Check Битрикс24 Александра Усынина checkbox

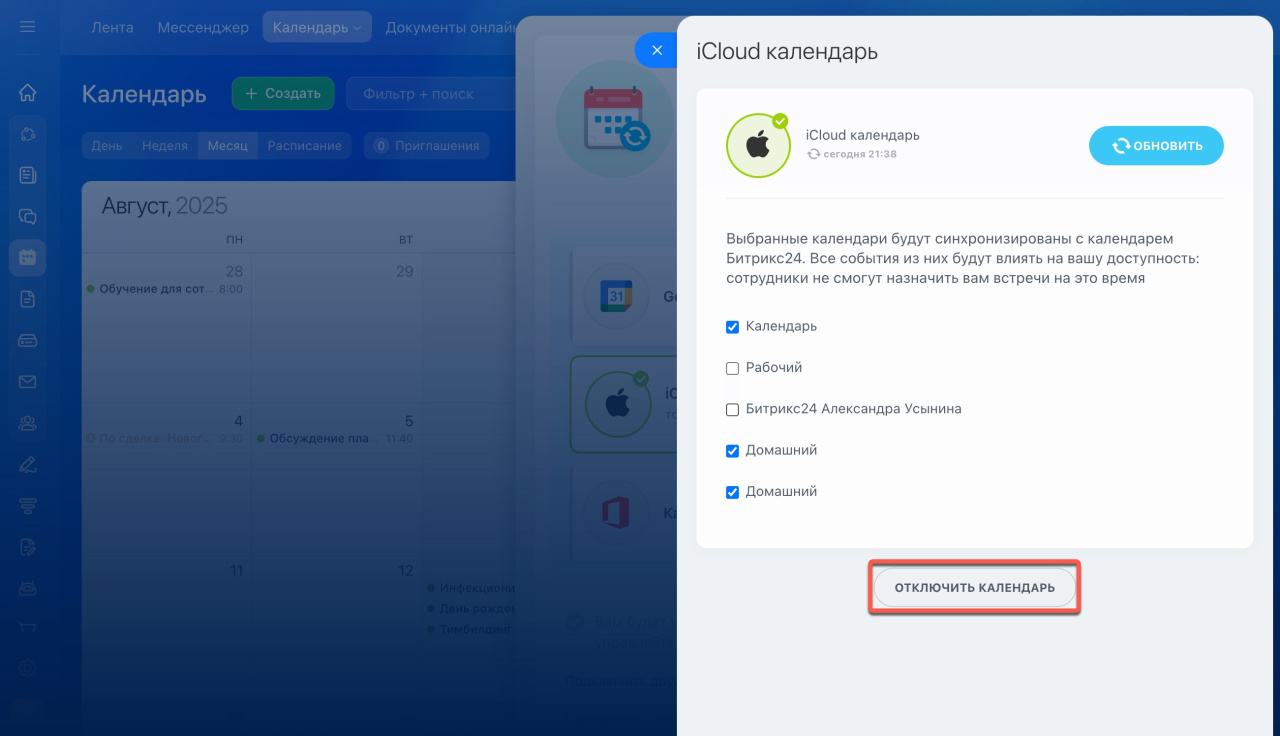[x=732, y=409]
